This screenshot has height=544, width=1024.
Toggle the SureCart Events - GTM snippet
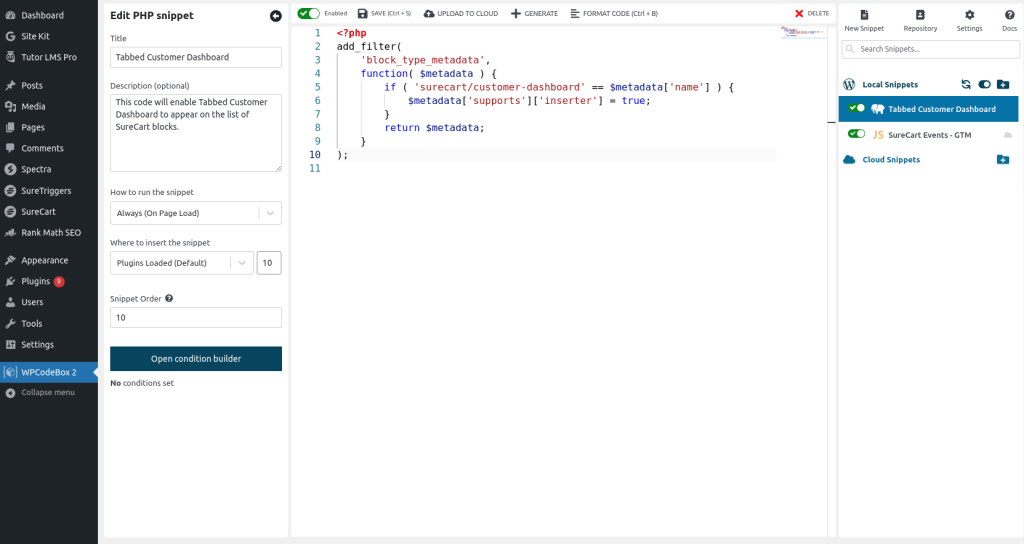[x=856, y=134]
